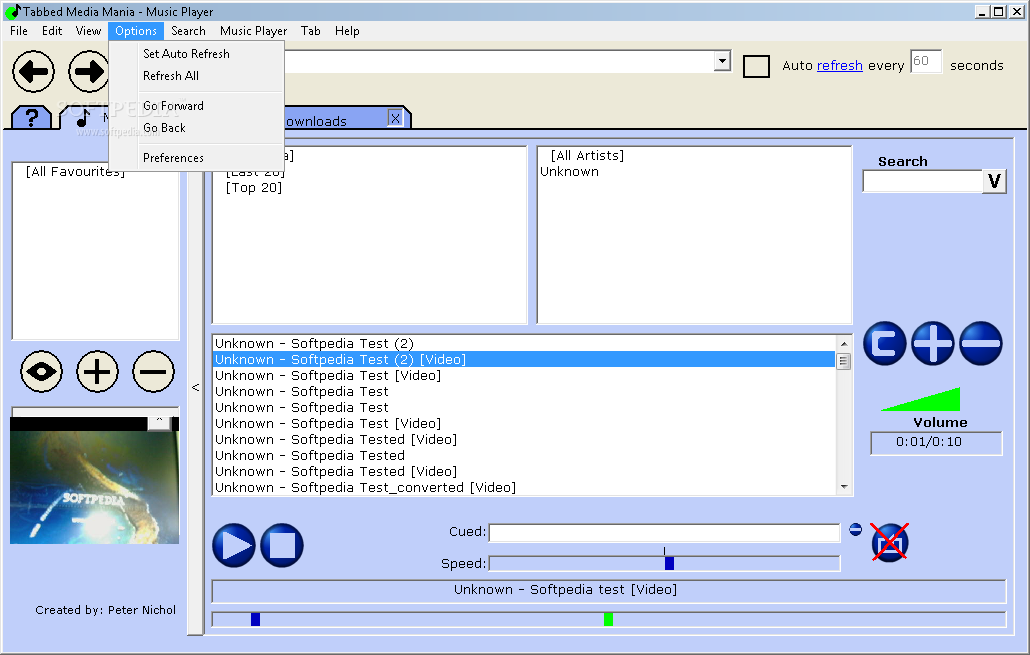This screenshot has width=1030, height=655.
Task: Select 'Unknown - Softpedia Test (2)' first row
Action: click(524, 344)
